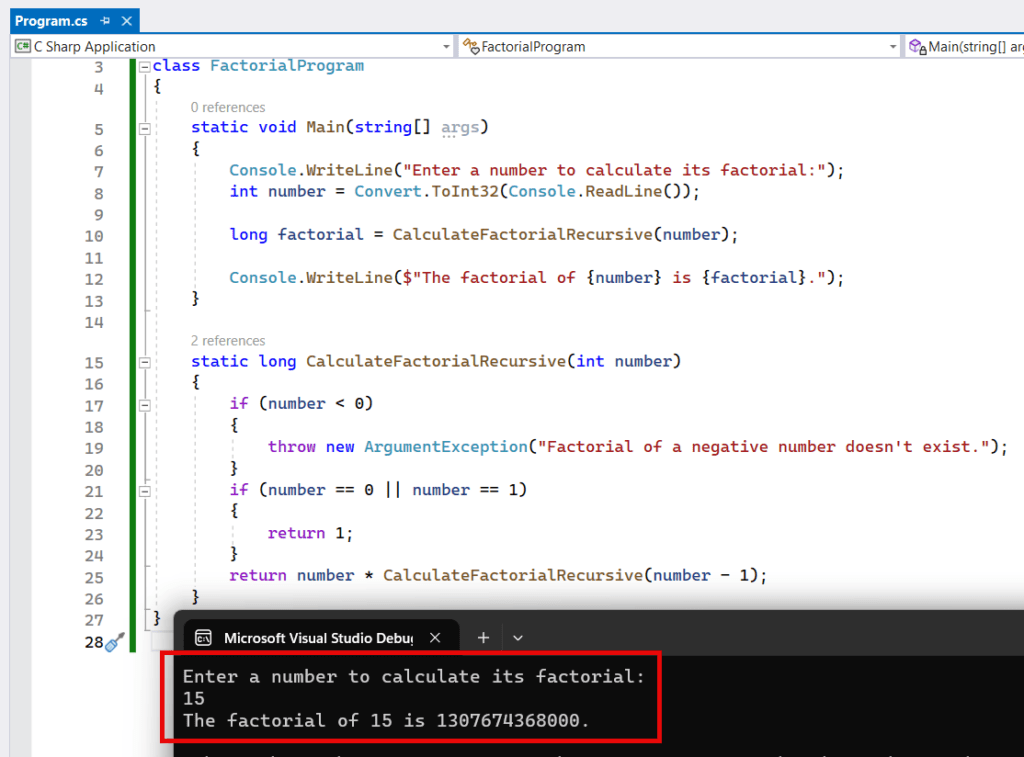The width and height of the screenshot is (1024, 757).
Task: Open the C Sharp Application dropdown
Action: pyautogui.click(x=447, y=46)
